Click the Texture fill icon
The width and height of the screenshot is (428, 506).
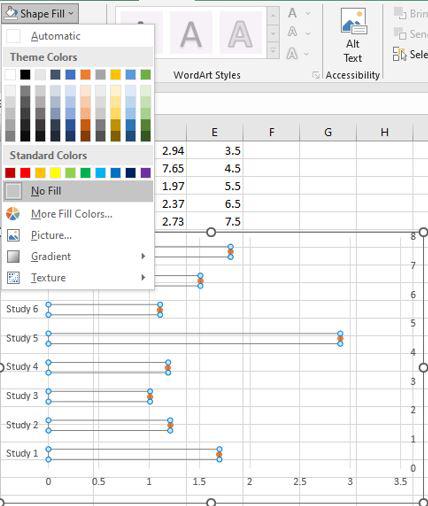(13, 277)
